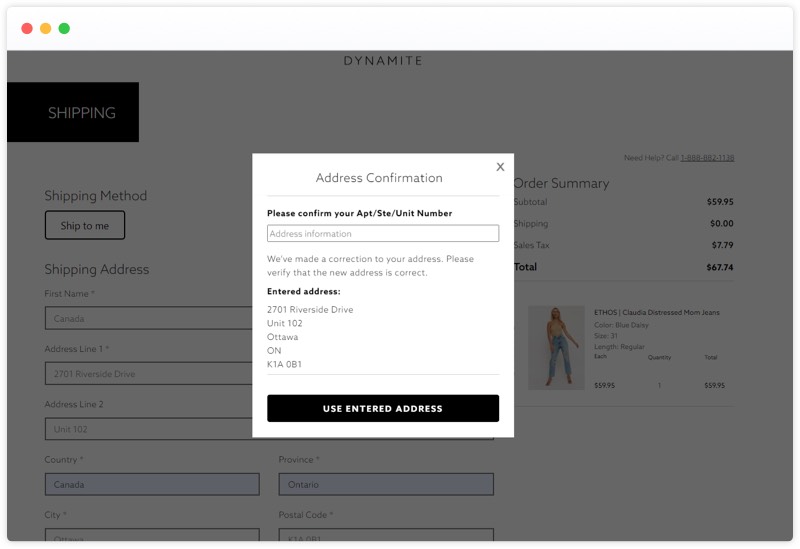Click the Apt/Ste/Unit address information field
The height and width of the screenshot is (549, 800).
[x=382, y=233]
